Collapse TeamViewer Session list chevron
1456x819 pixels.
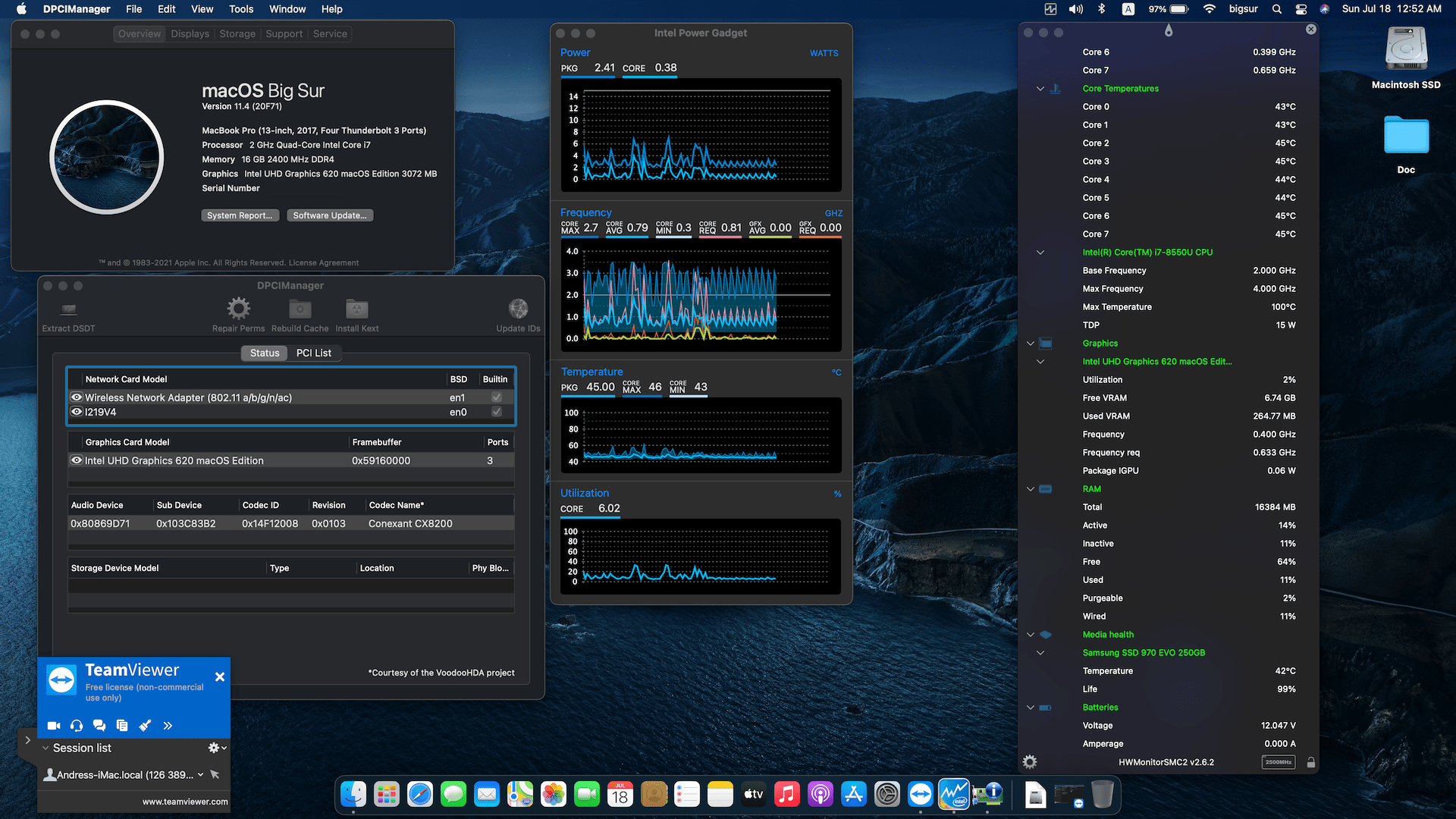(45, 748)
